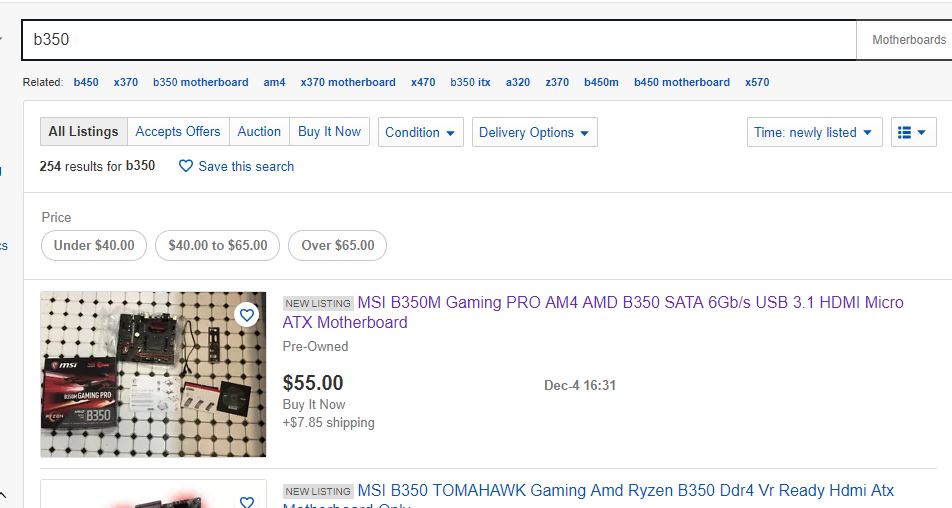Select All Listings tab
This screenshot has width=952, height=508.
84,132
